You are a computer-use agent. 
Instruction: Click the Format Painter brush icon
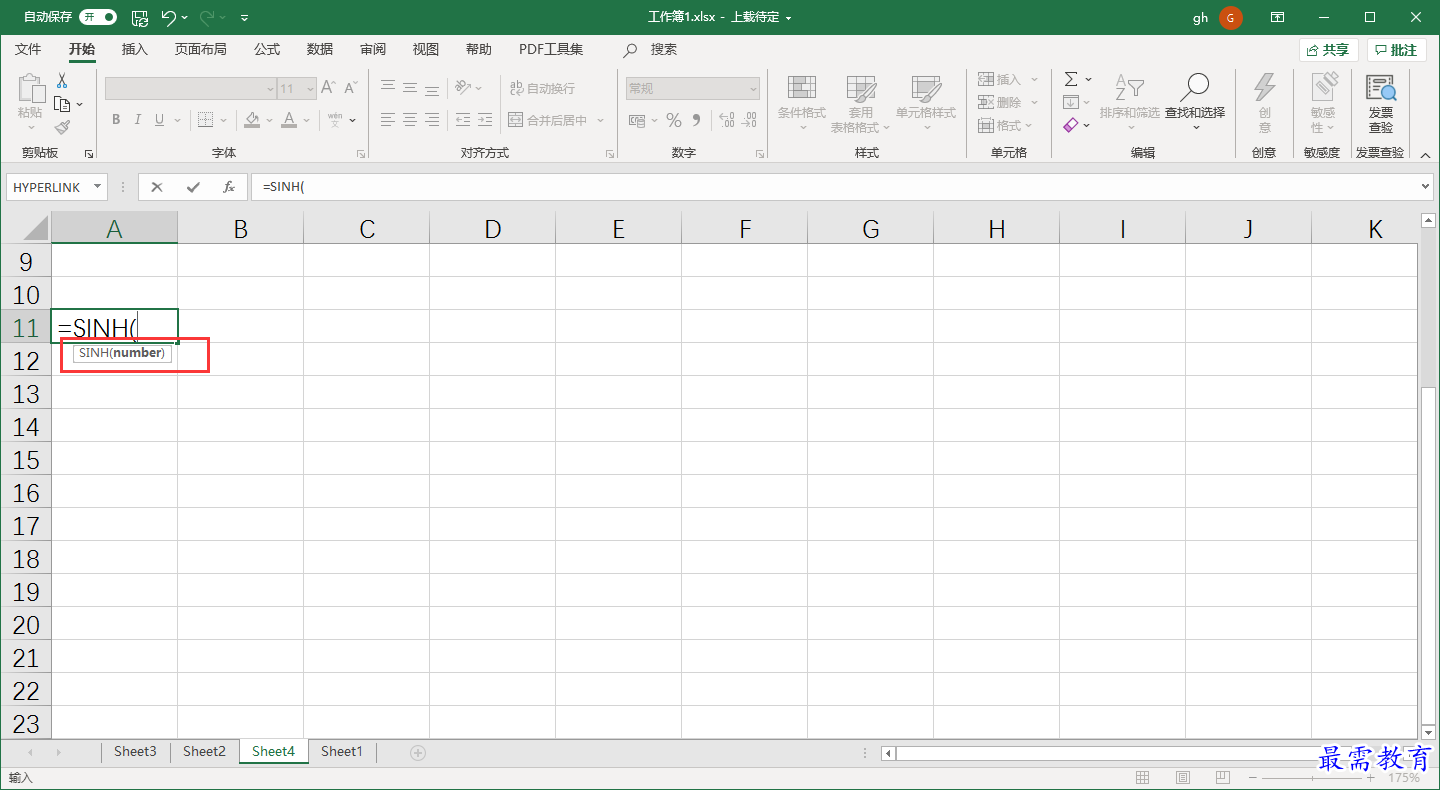click(62, 127)
